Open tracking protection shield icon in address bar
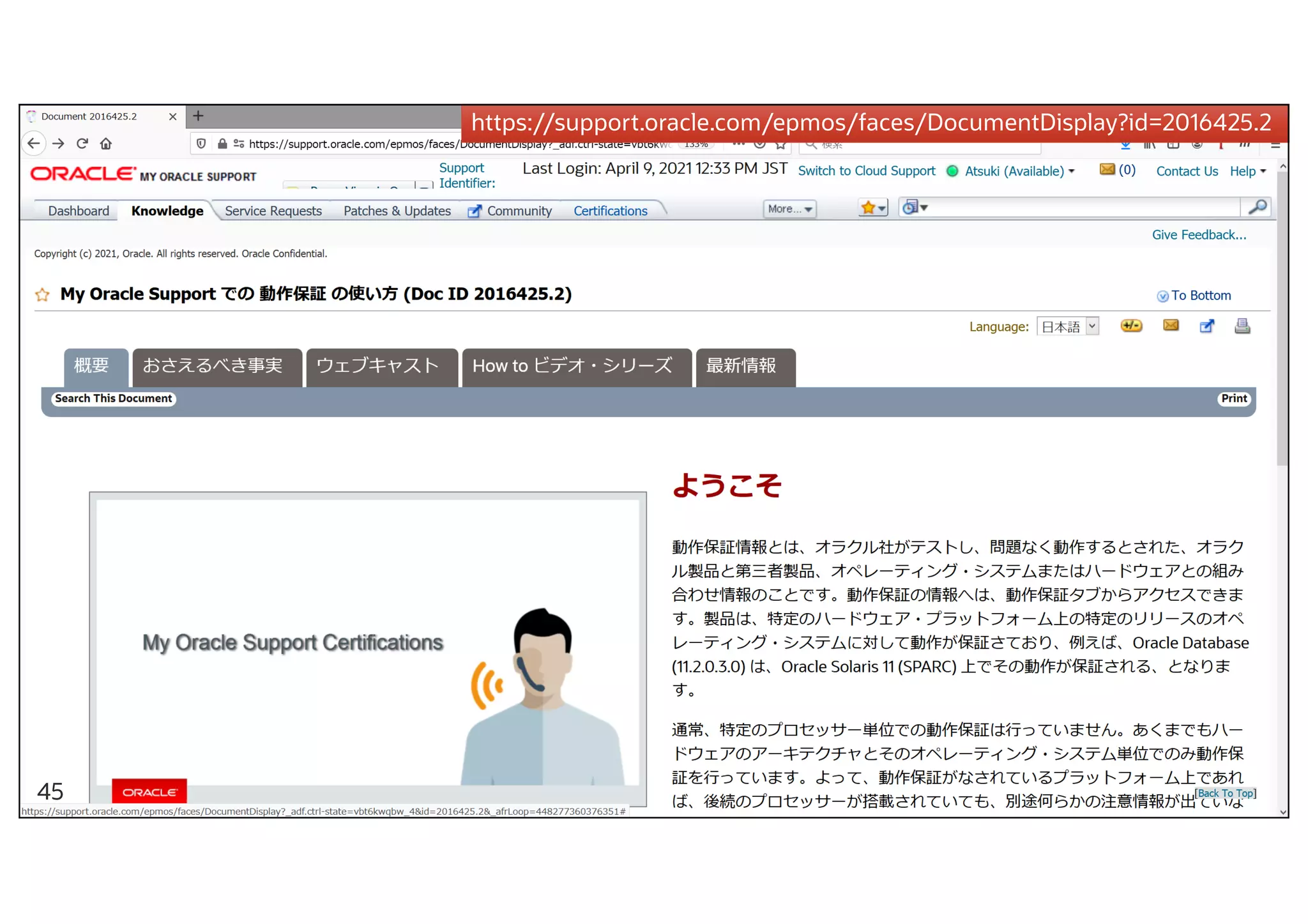This screenshot has width=1308, height=924. [x=201, y=144]
